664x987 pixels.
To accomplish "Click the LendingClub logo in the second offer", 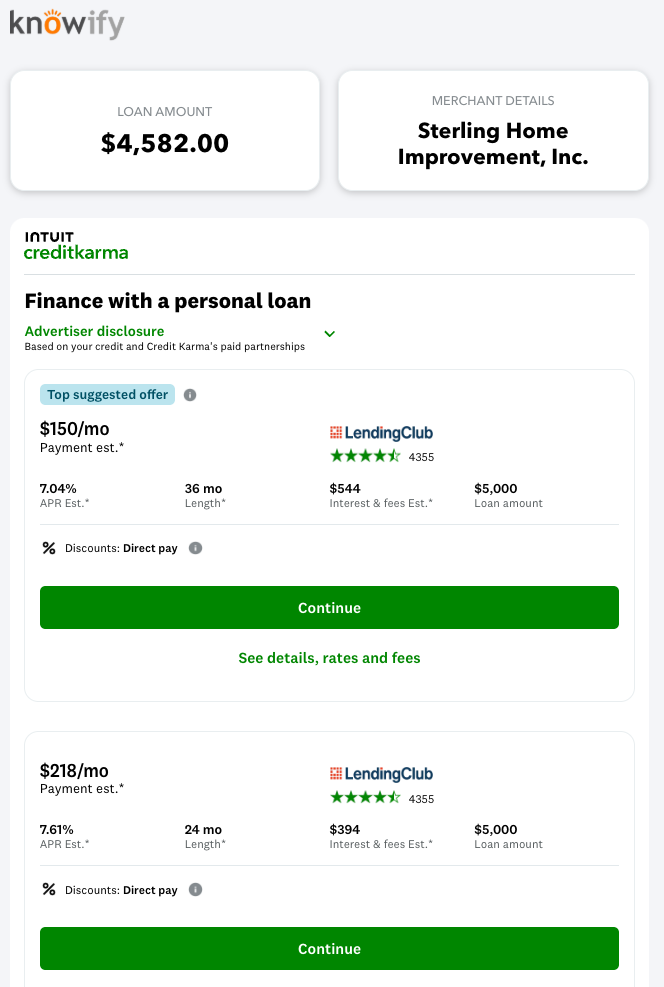I will click(381, 774).
